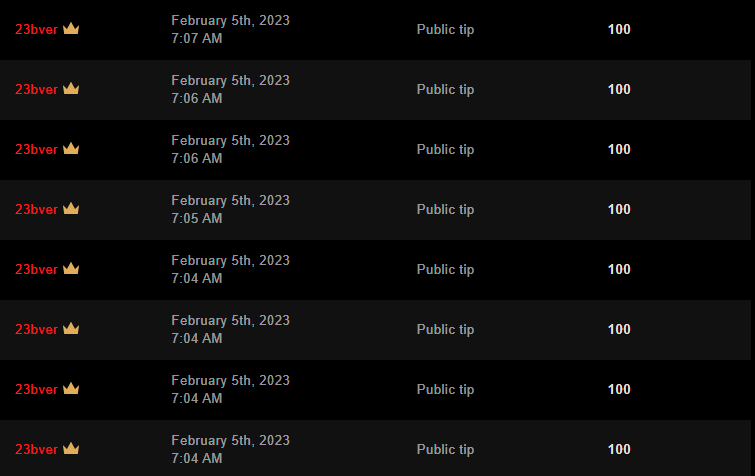Click the crown icon in the second 7:04 AM row
755x476 pixels.
(71, 329)
